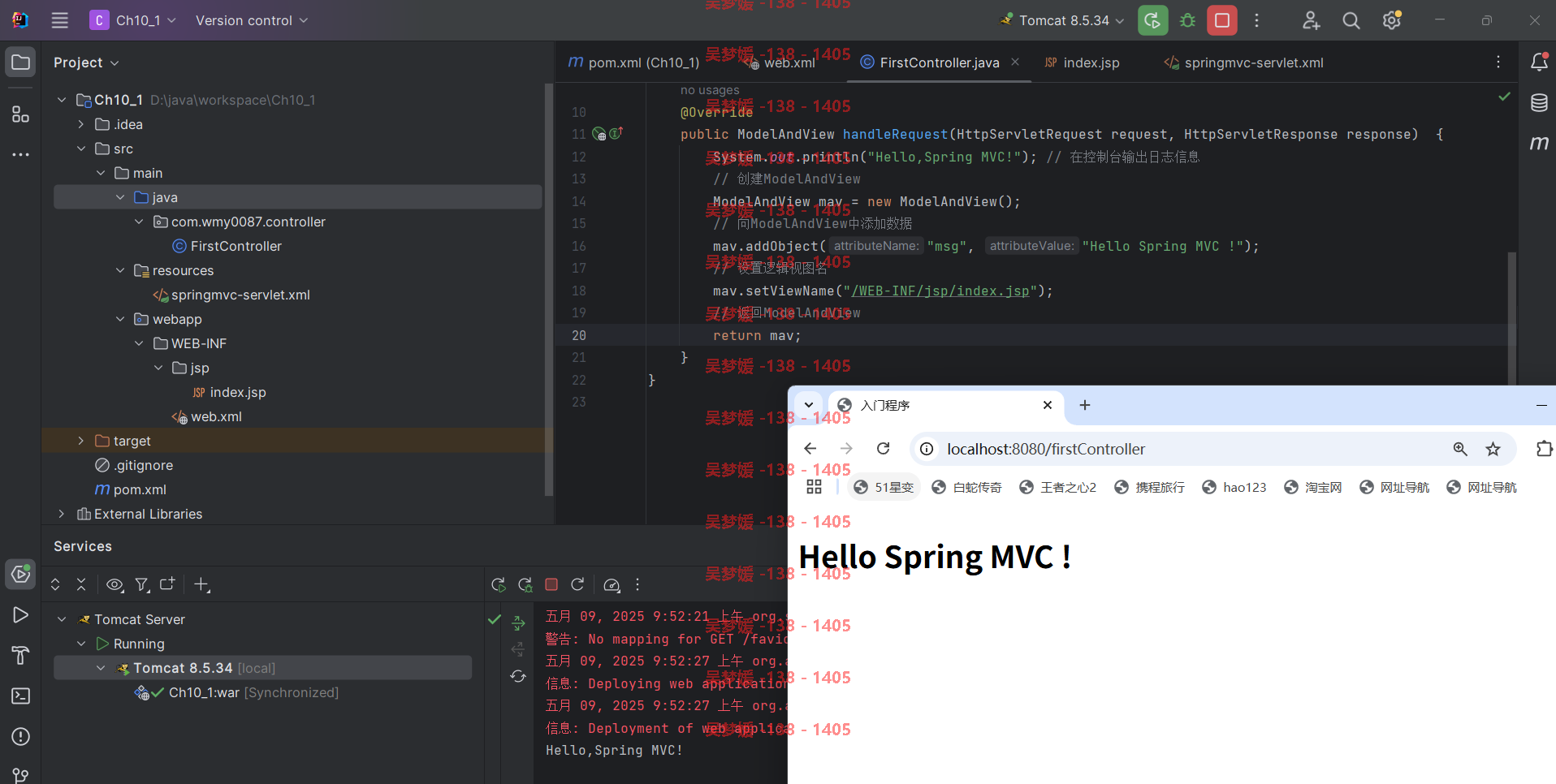
Task: Open Search Everywhere magnifier
Action: [x=1351, y=20]
